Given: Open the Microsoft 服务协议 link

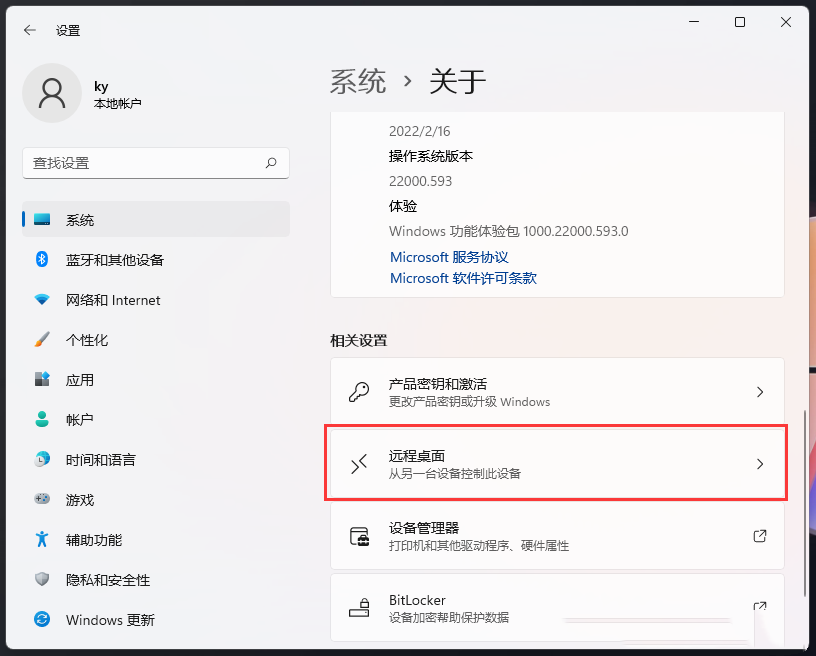Looking at the screenshot, I should [450, 257].
